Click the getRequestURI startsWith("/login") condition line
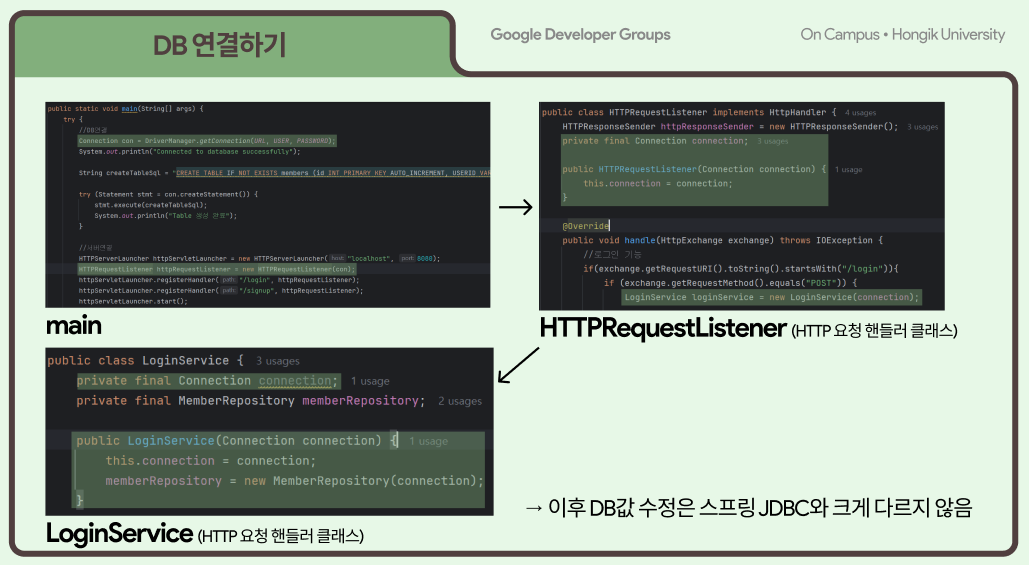1029x565 pixels. [x=741, y=268]
